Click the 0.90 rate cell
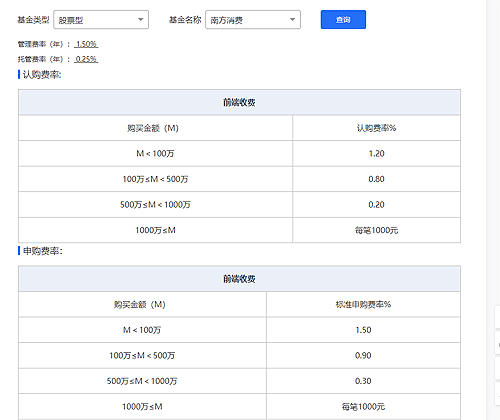This screenshot has width=500, height=420. [363, 355]
